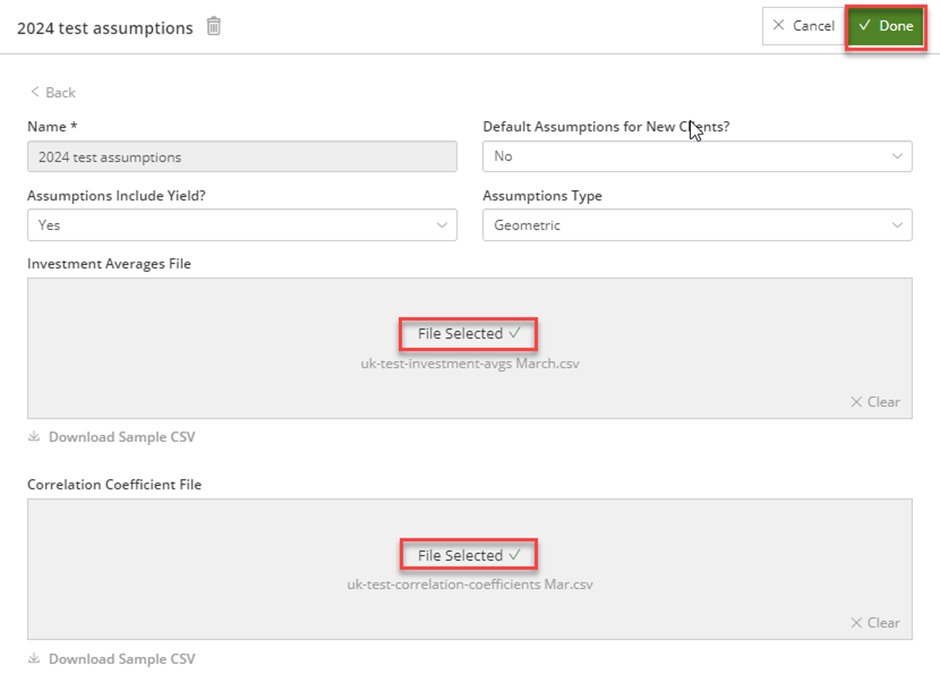This screenshot has height=674, width=940.
Task: Click the checkmark icon on Done button
Action: [864, 25]
